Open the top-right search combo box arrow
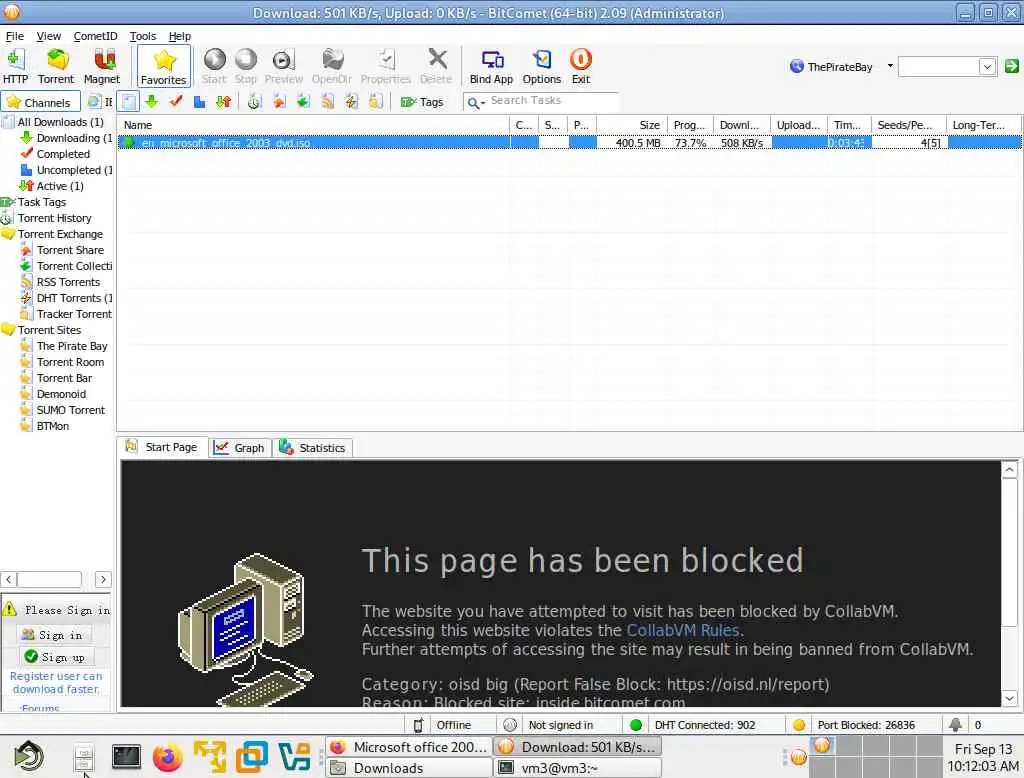 tap(987, 67)
